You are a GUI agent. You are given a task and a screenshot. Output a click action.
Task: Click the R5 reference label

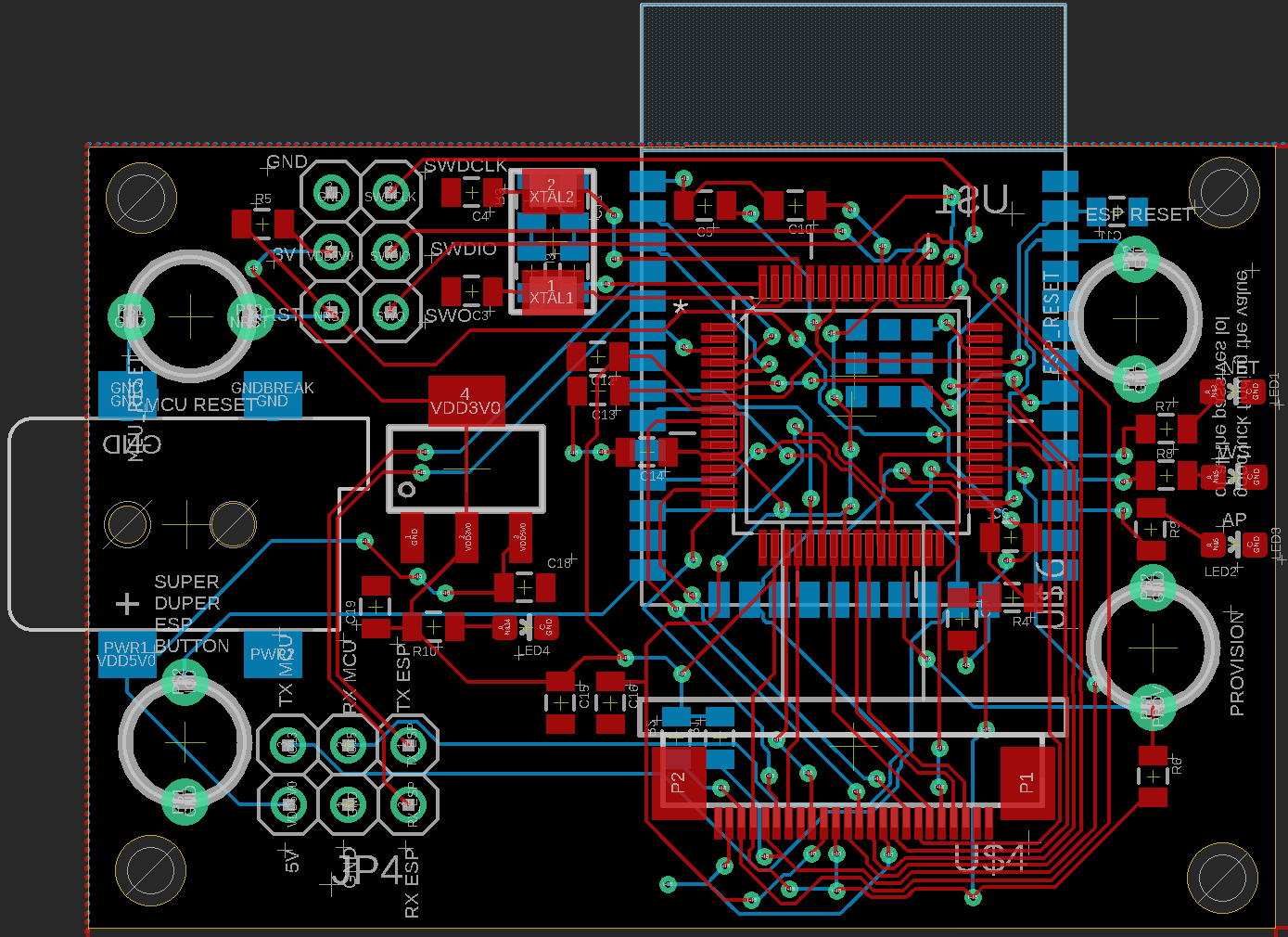point(263,199)
